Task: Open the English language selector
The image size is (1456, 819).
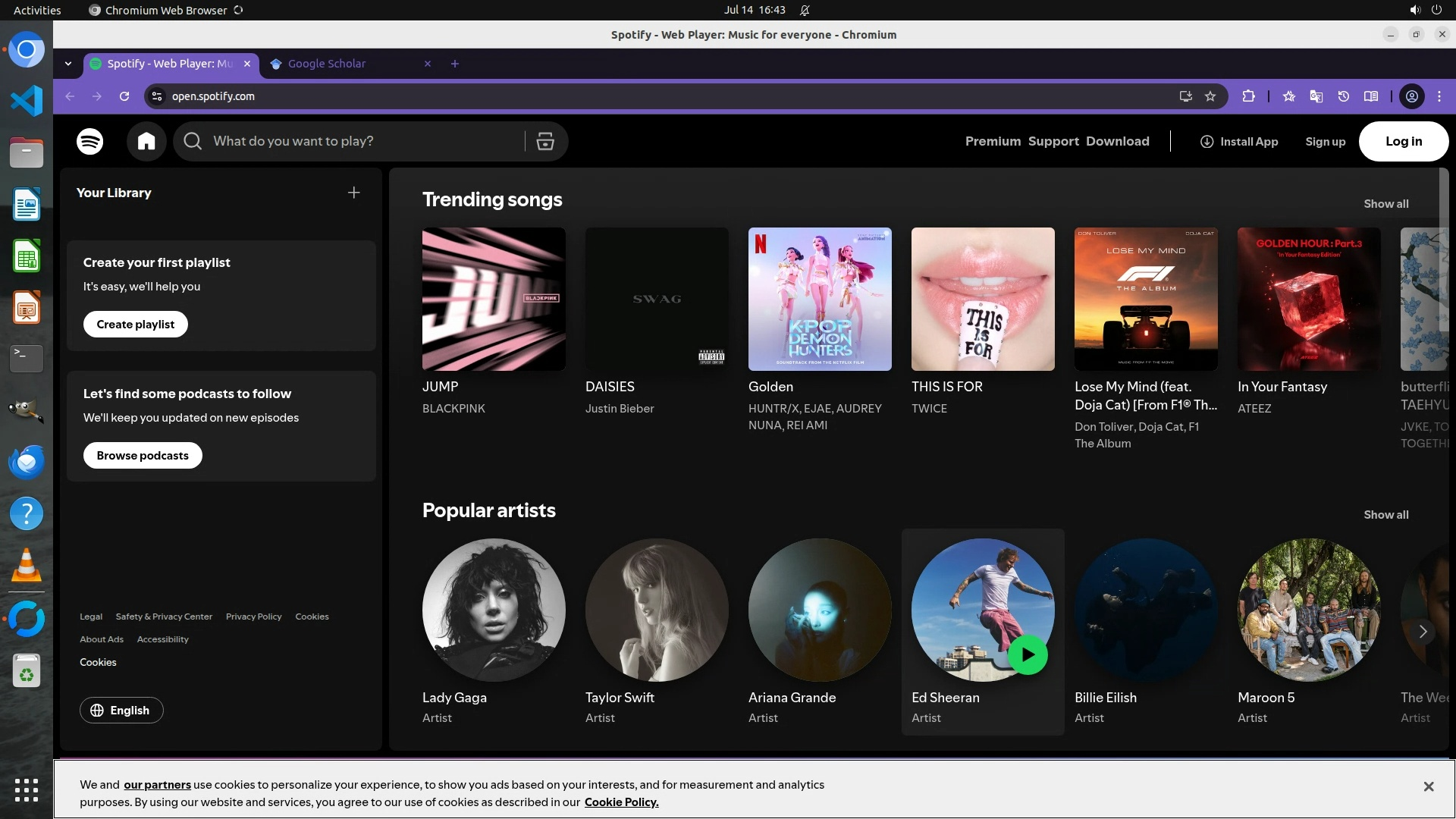Action: [121, 711]
